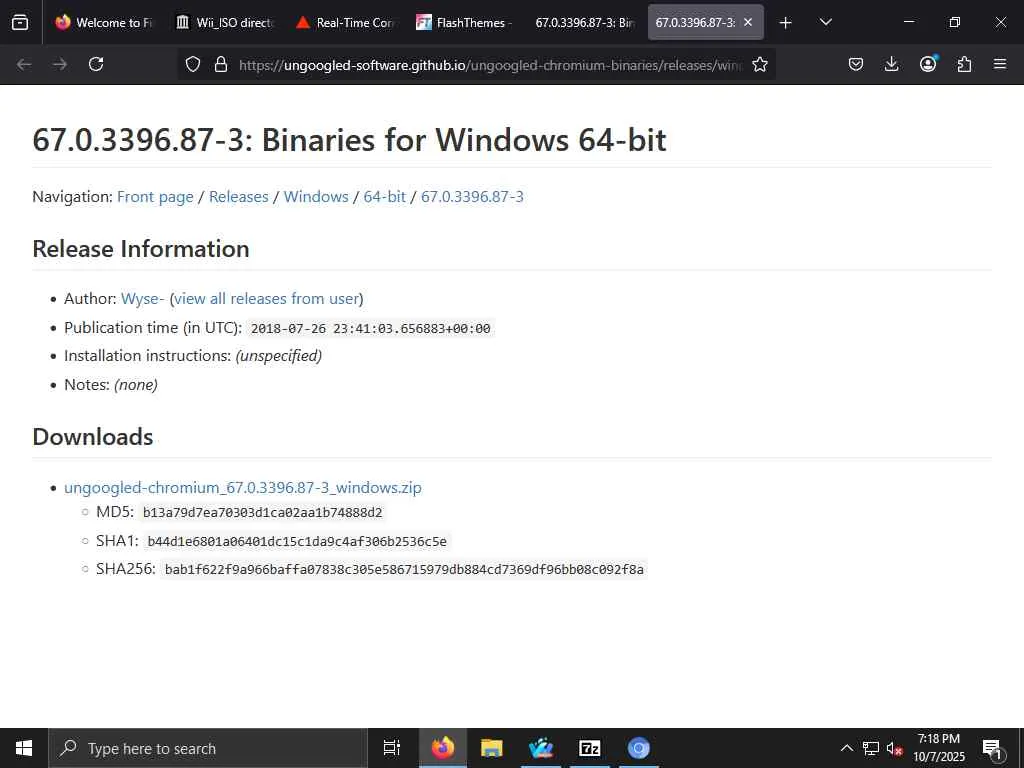Click the SHA256 hash value
Screen dimensions: 1024x768
tap(404, 569)
